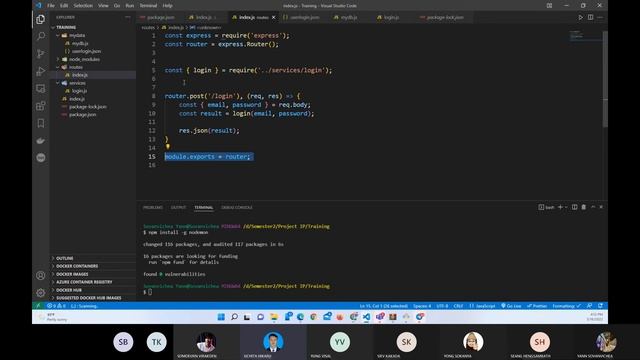Click Ln 15, Col 1 cursor position
This screenshot has width=640, height=360.
click(x=384, y=306)
